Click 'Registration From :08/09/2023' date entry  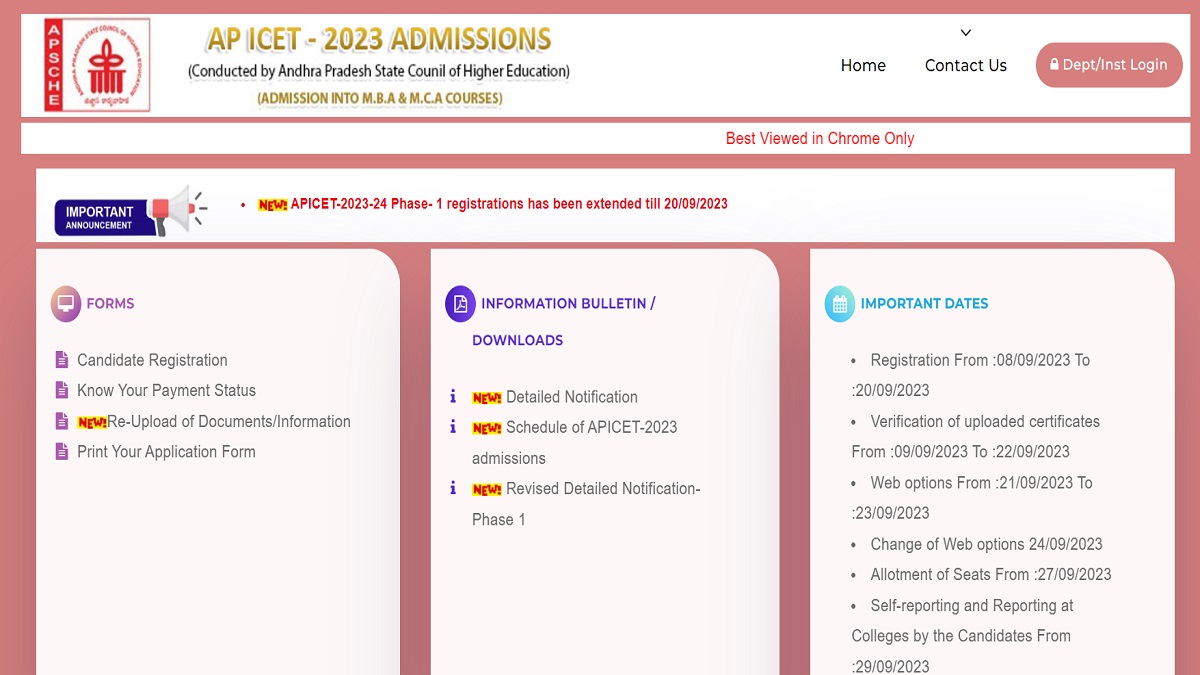click(971, 375)
